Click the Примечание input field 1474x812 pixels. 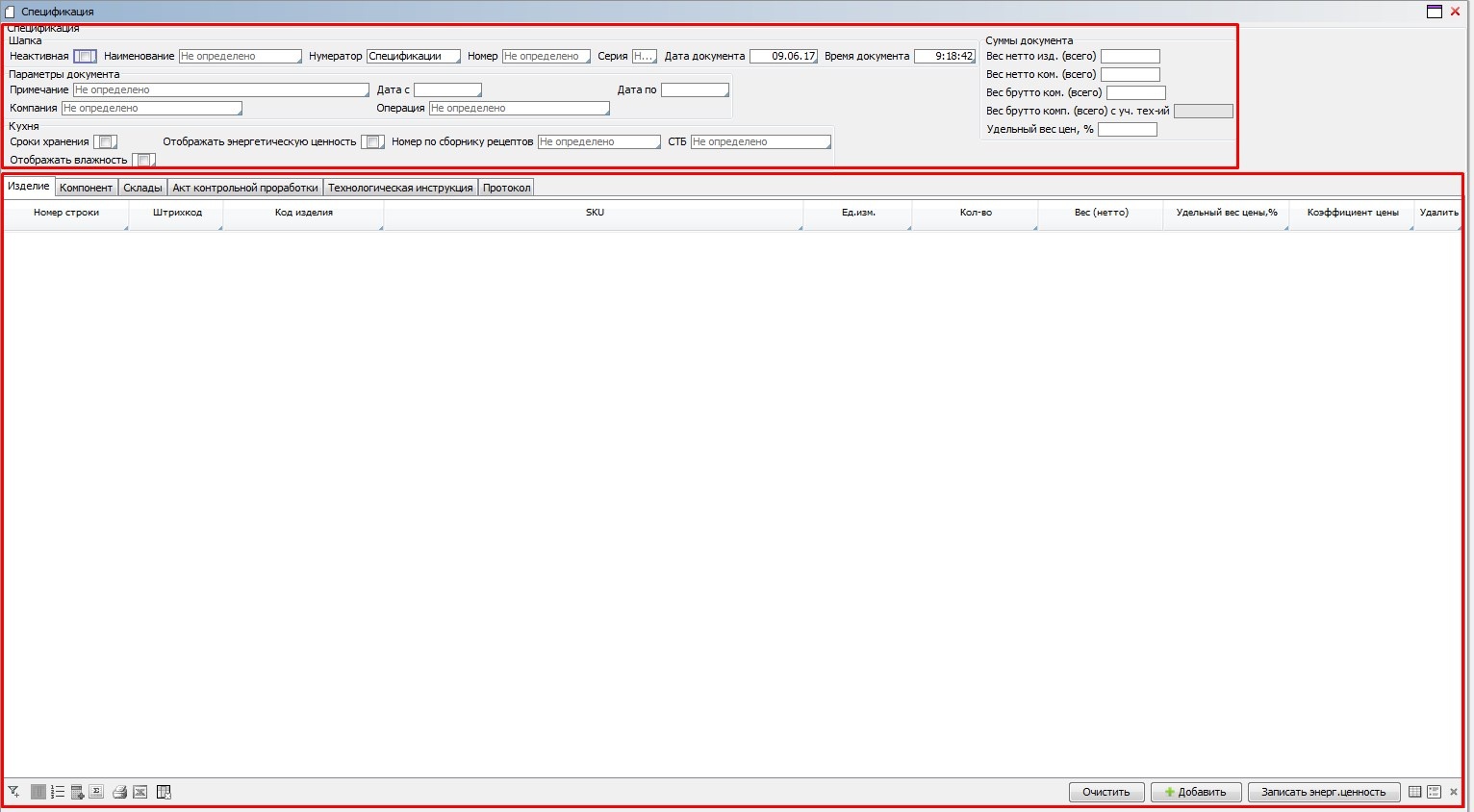pyautogui.click(x=220, y=90)
